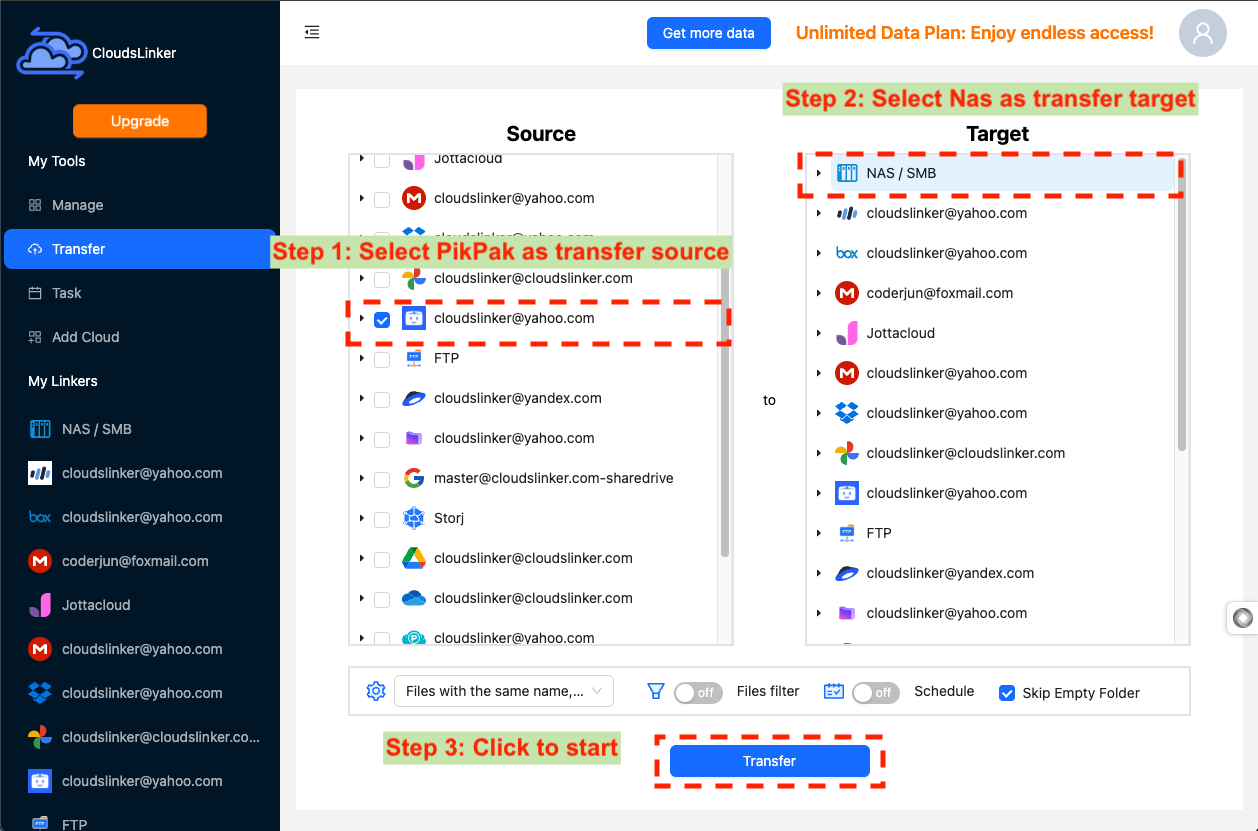Screen dimensions: 1258x831
Task: Click the orange Upgrade button
Action: pos(140,121)
